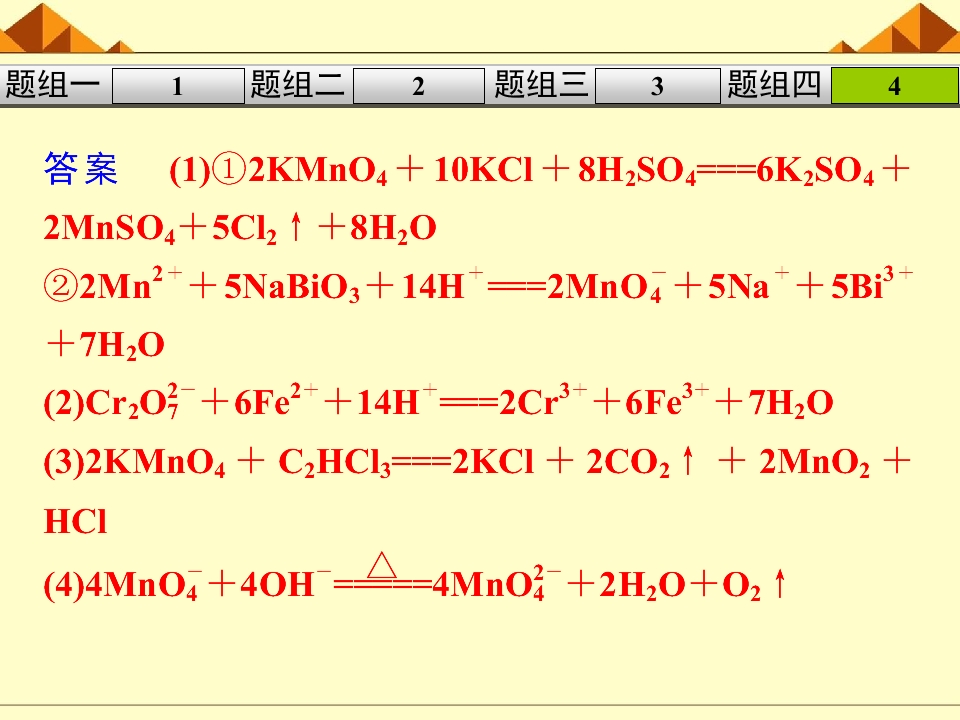Viewport: 960px width, 720px height.
Task: Click the 题组二 group label
Action: [x=298, y=84]
